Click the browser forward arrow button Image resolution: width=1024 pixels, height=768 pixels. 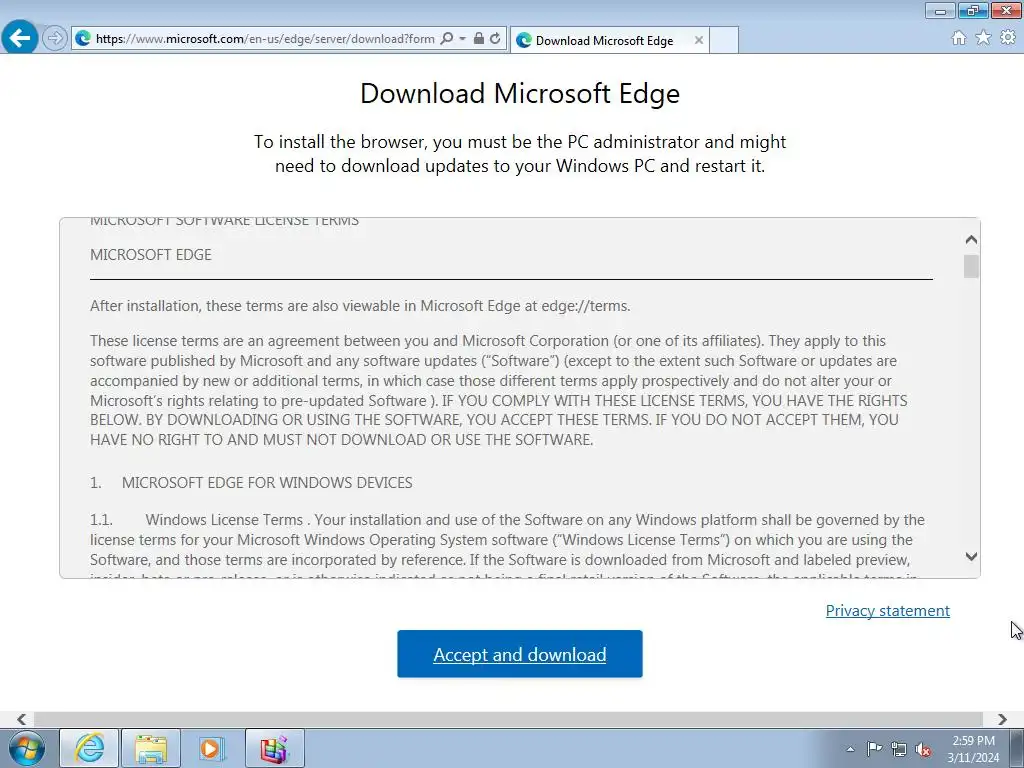55,38
